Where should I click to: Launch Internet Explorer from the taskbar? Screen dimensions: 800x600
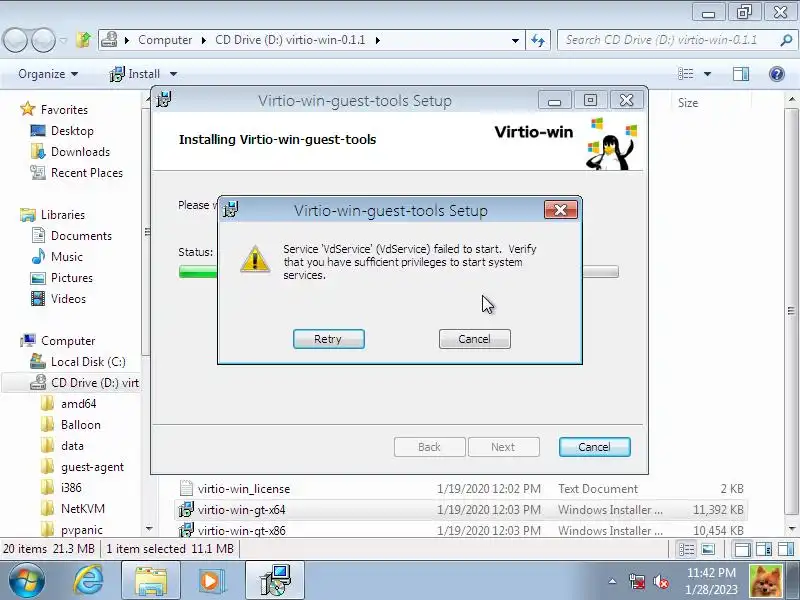click(88, 581)
